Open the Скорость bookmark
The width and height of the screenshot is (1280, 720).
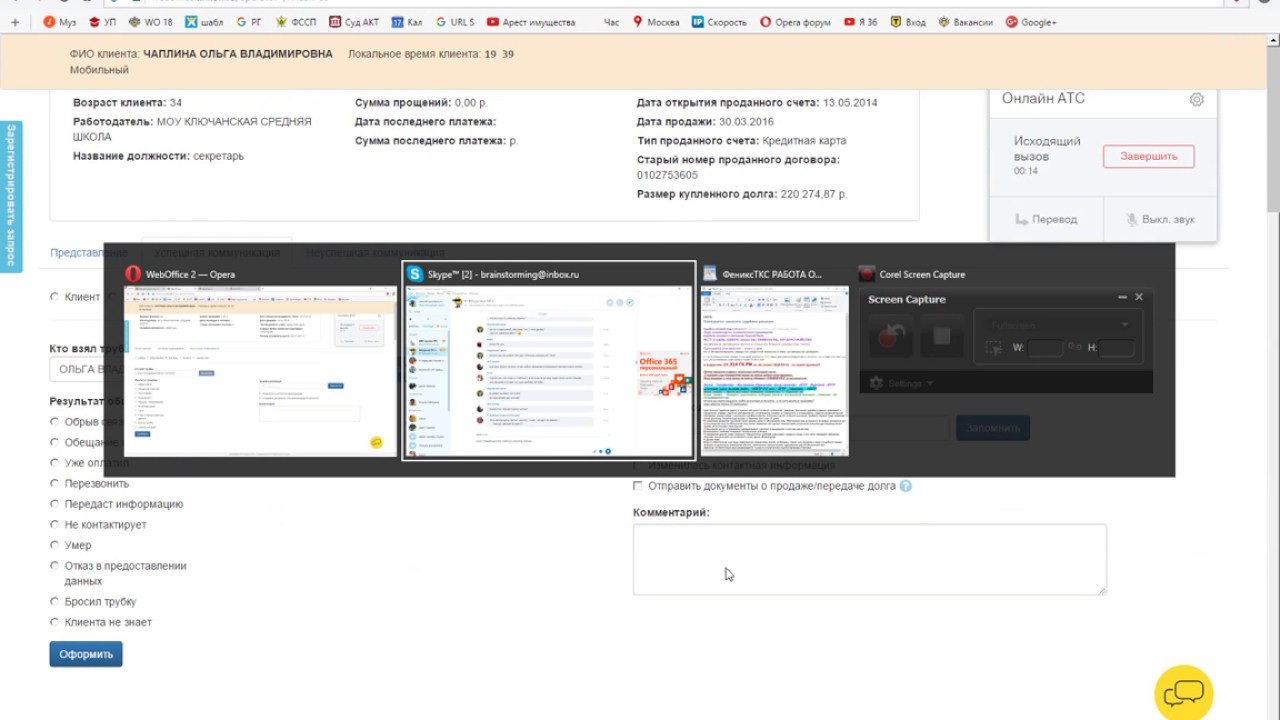(x=719, y=22)
